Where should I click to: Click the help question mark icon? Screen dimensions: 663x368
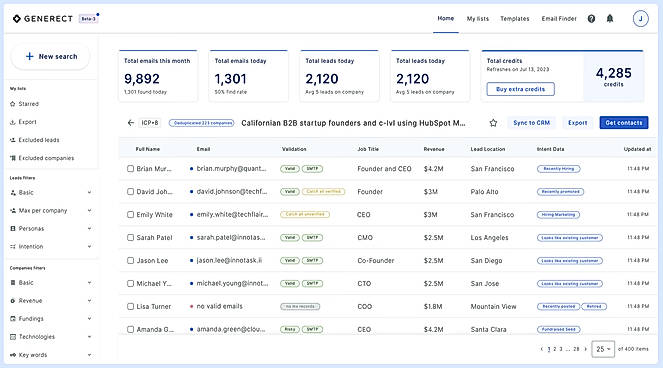(x=591, y=19)
